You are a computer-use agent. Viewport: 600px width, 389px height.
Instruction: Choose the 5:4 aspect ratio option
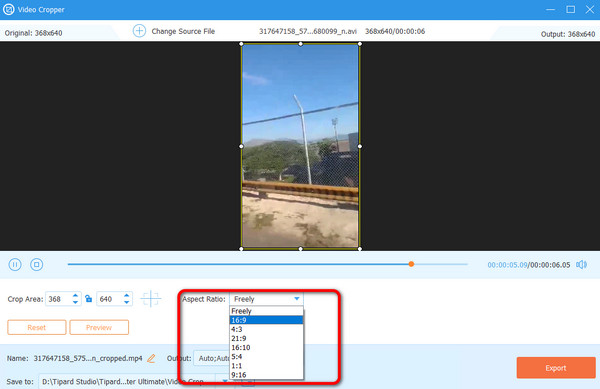(x=266, y=356)
